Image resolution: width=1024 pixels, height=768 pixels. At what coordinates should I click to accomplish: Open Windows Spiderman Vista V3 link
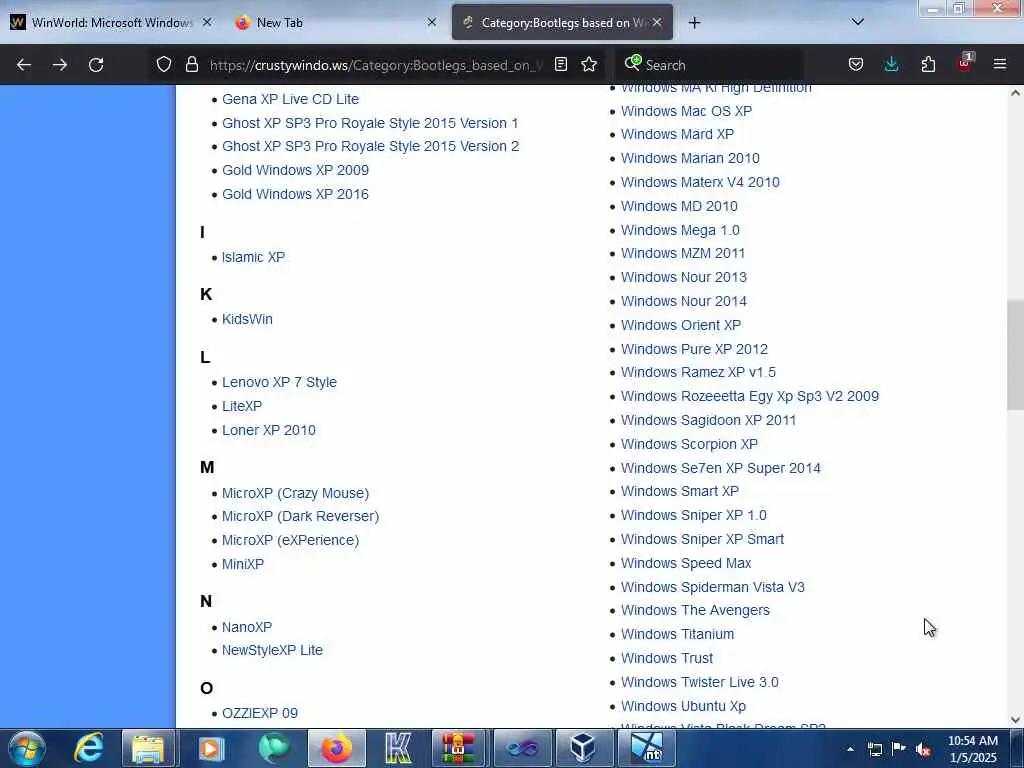(x=712, y=587)
